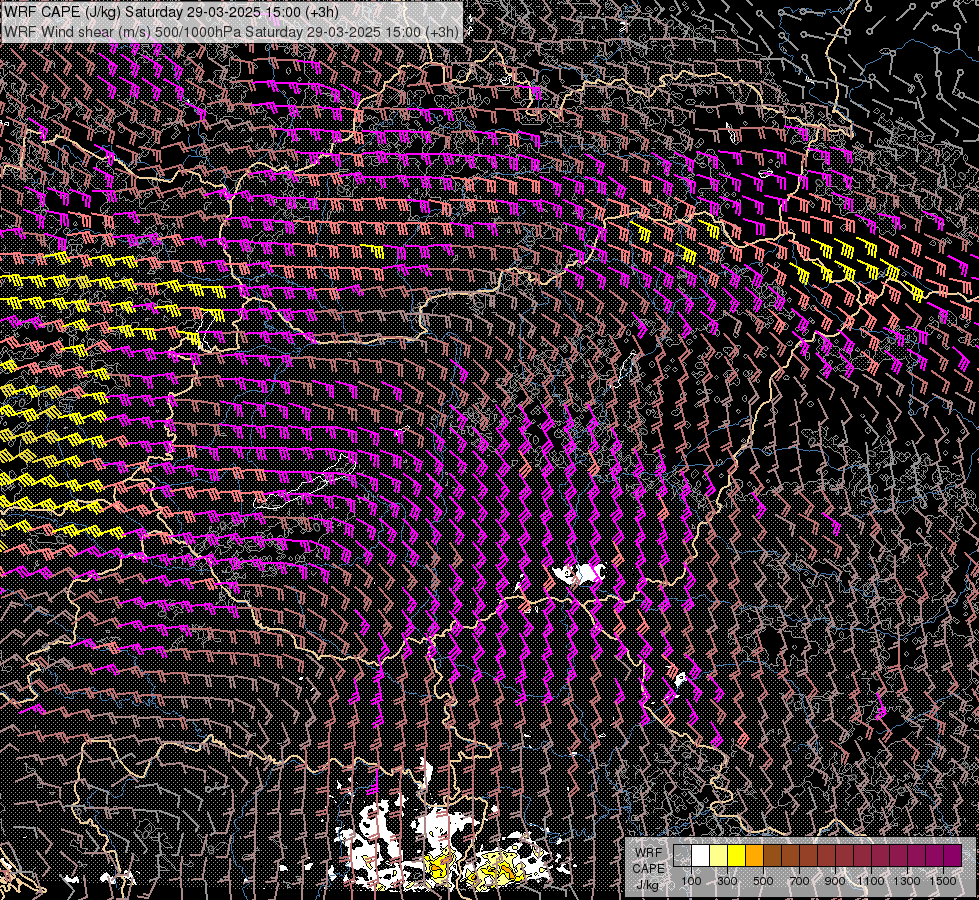Click the legend label 900
Image resolution: width=979 pixels, height=900 pixels.
[x=835, y=881]
